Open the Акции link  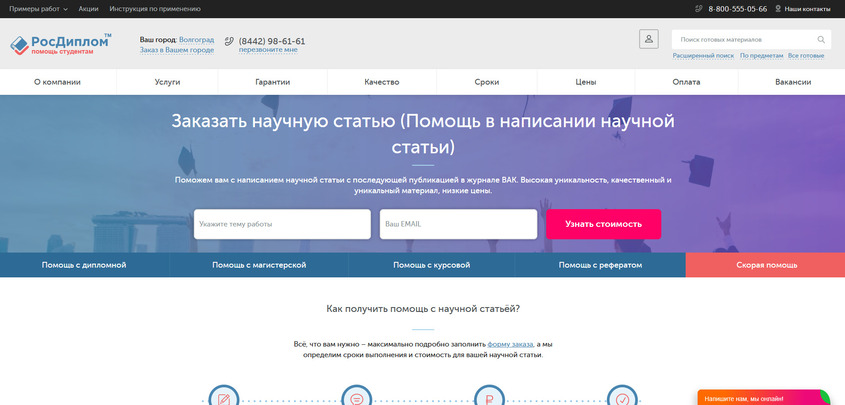88,9
